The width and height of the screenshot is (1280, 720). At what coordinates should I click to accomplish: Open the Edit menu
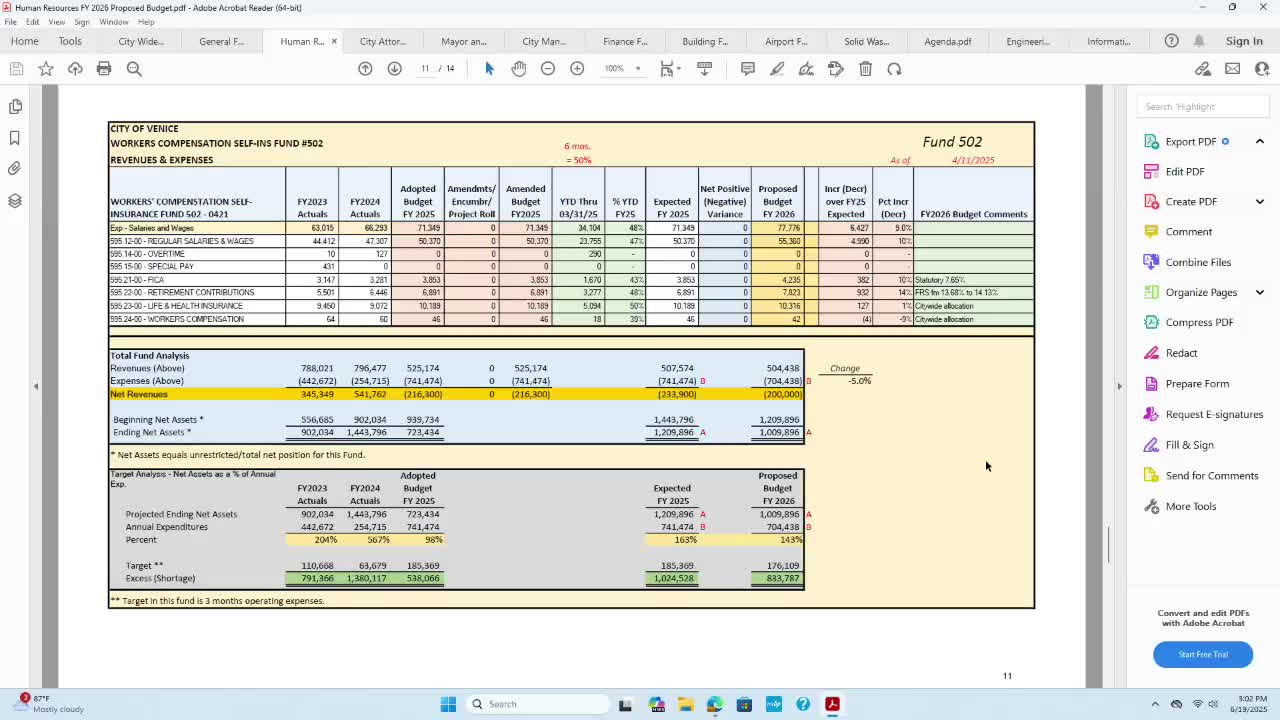33,22
